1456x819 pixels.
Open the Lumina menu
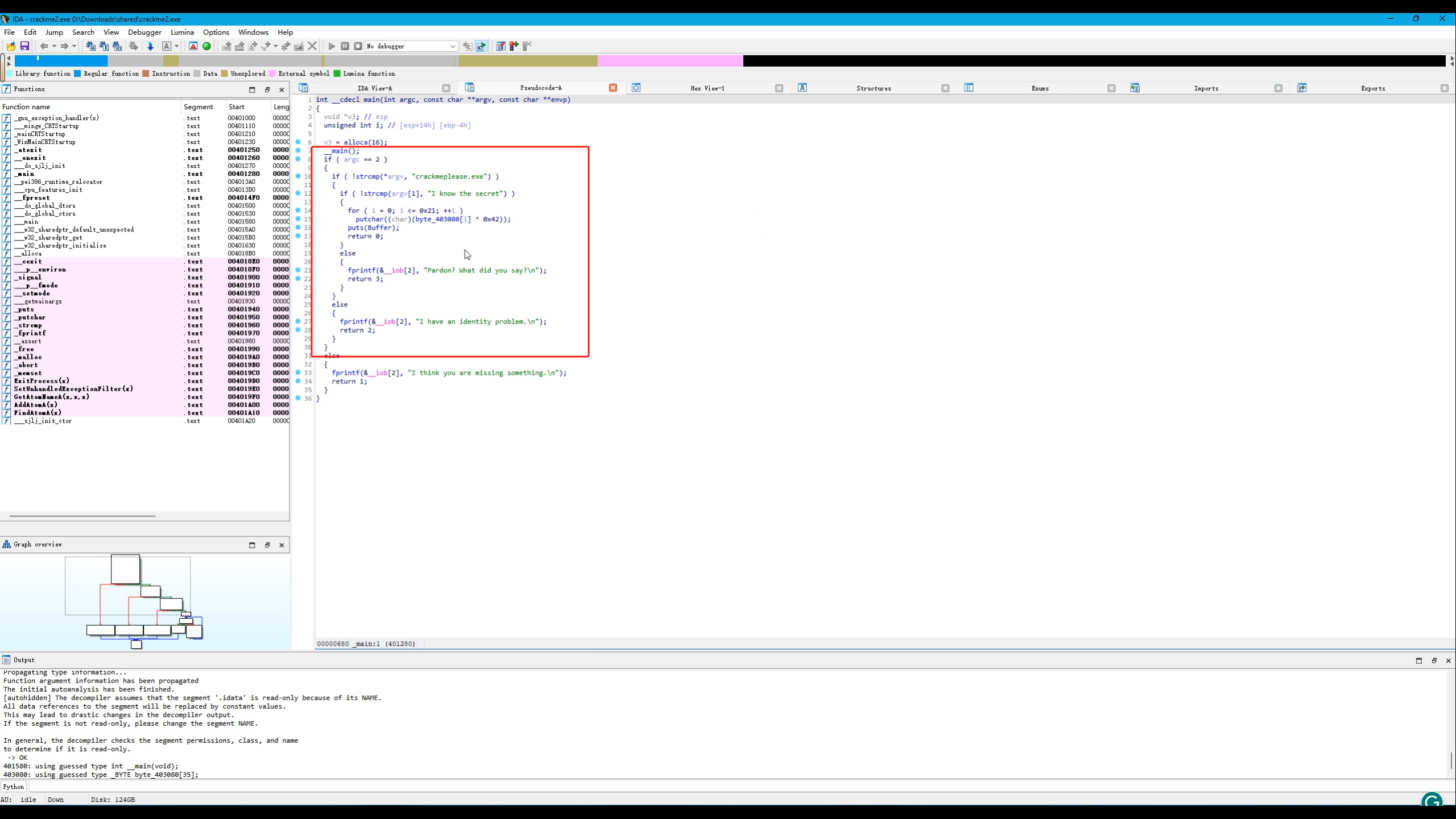(x=182, y=32)
